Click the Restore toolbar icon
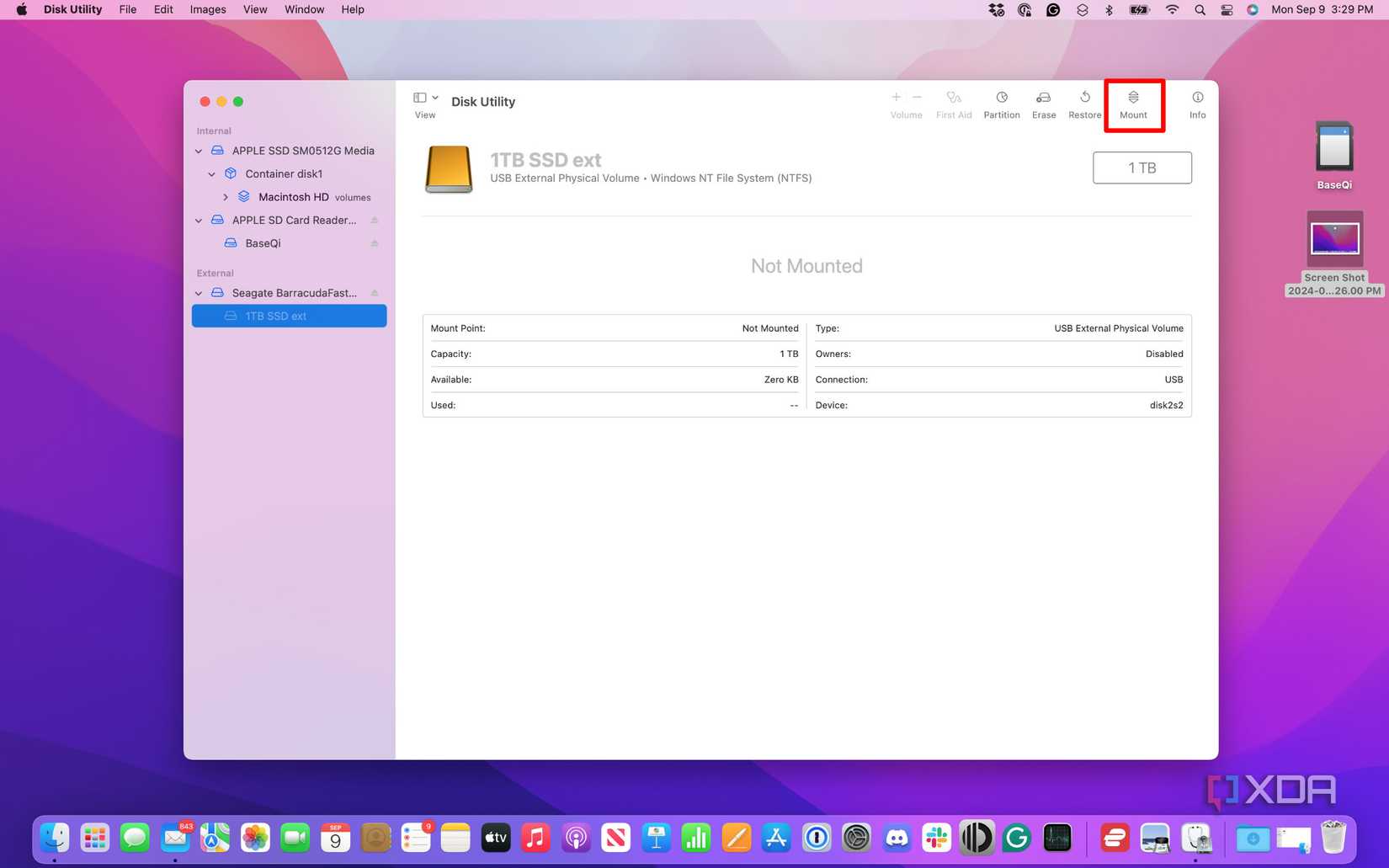Viewport: 1389px width, 868px height. click(1085, 98)
